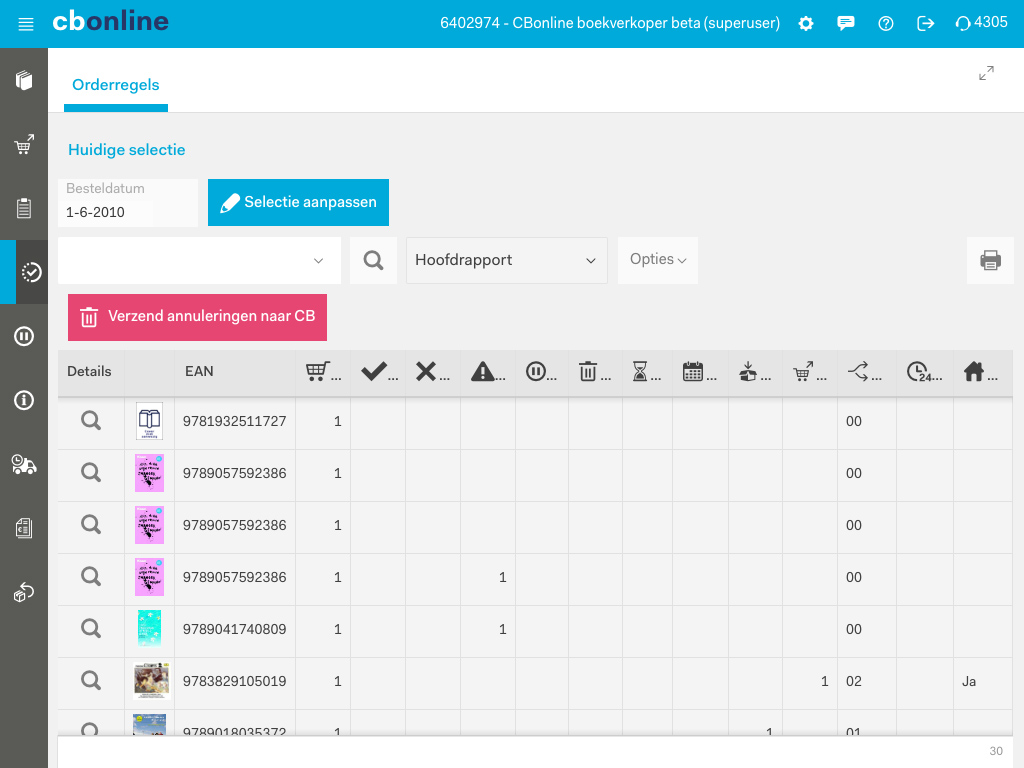Click the EAN column header
This screenshot has width=1024, height=768.
(x=199, y=372)
